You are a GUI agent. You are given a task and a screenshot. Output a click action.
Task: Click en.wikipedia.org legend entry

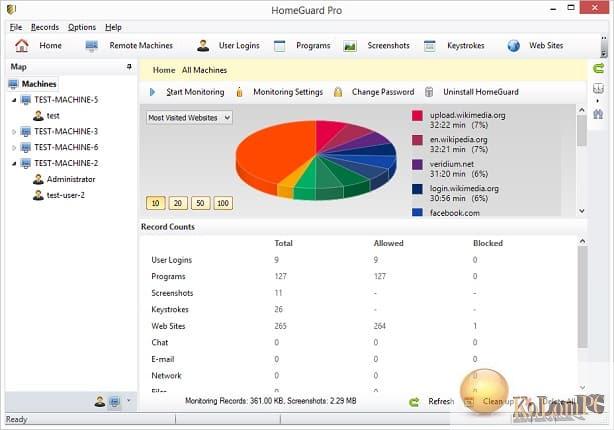point(459,144)
